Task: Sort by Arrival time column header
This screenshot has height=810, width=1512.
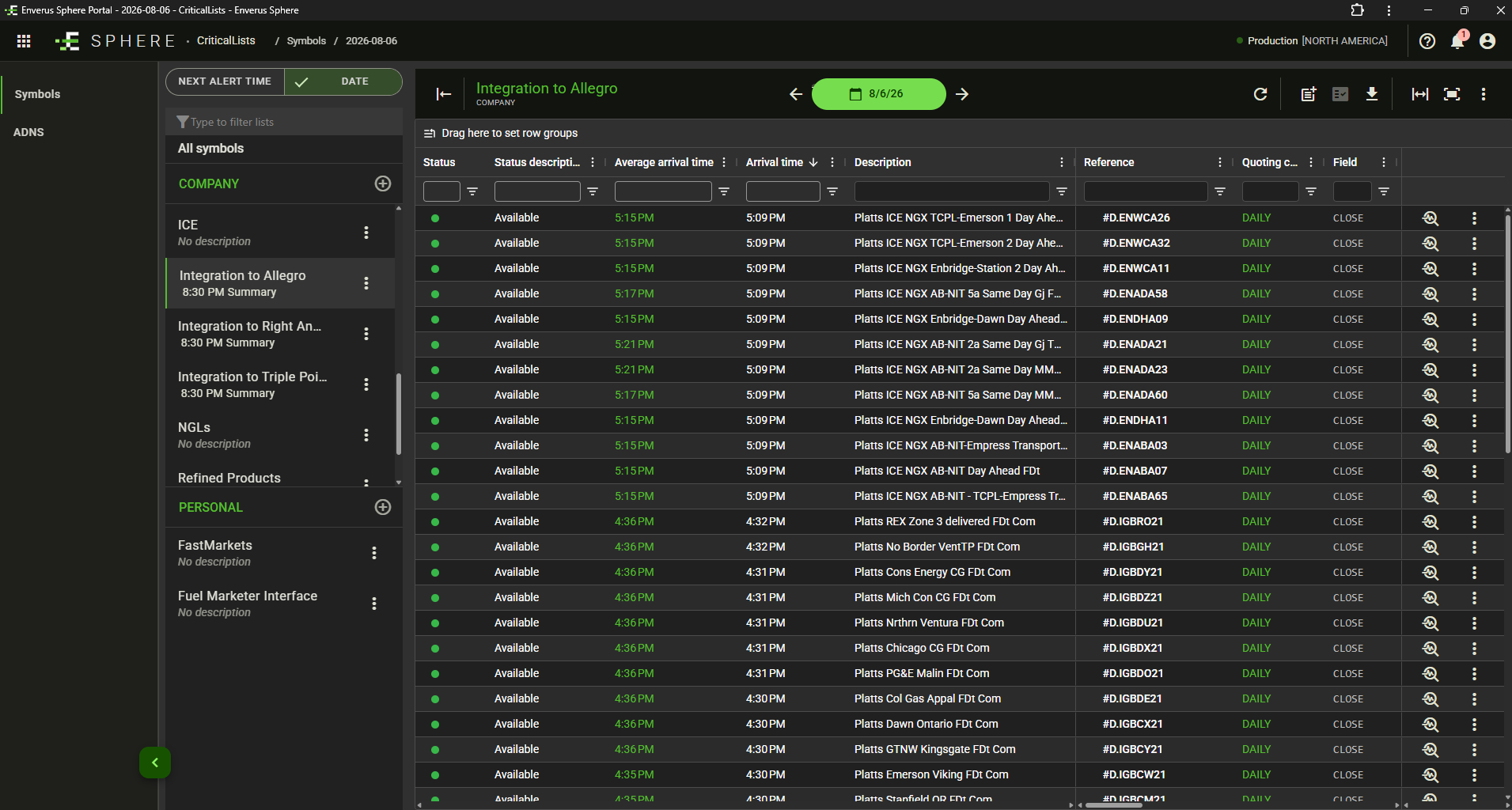Action: [x=775, y=162]
